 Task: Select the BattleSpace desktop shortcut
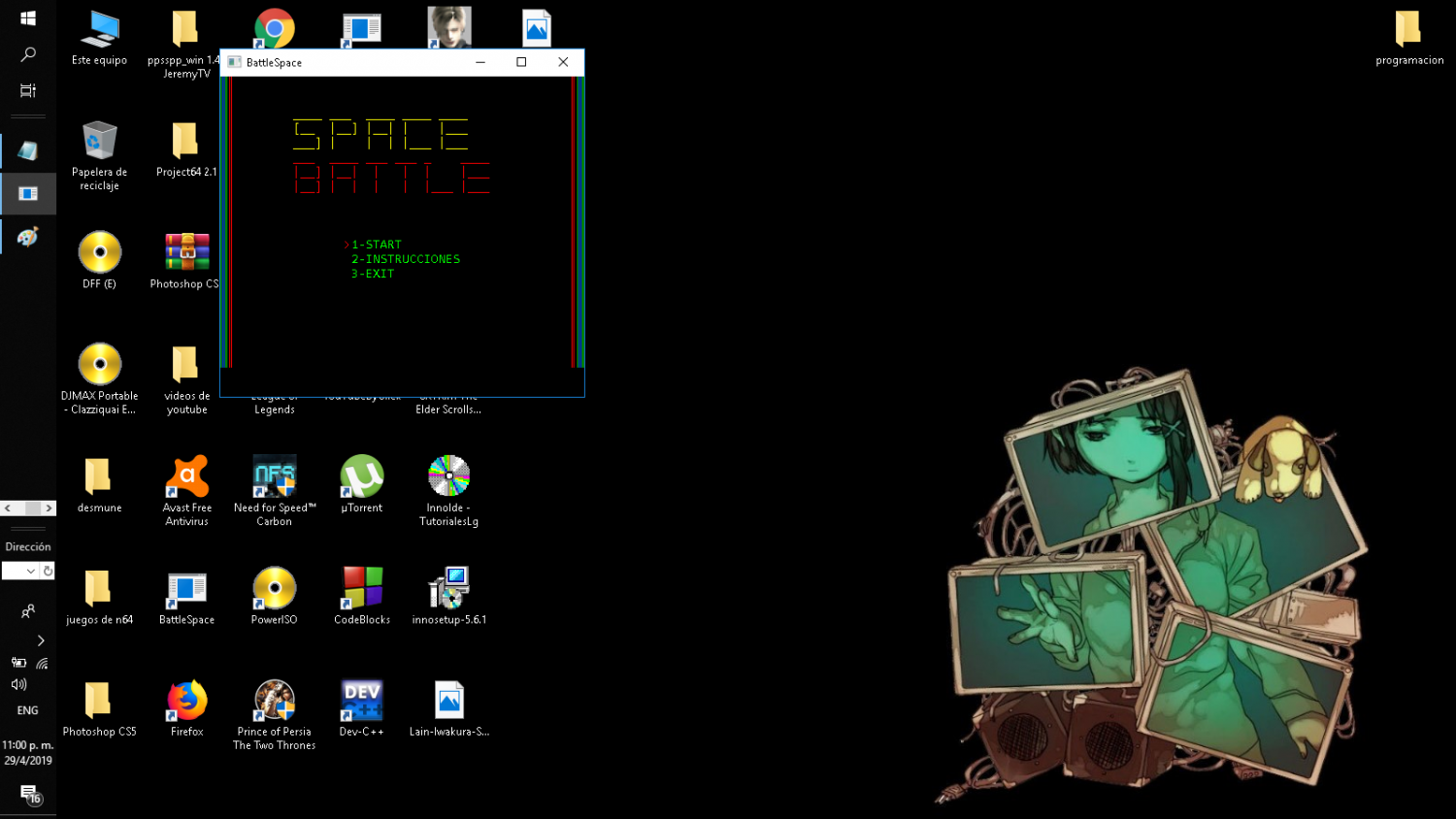click(186, 596)
